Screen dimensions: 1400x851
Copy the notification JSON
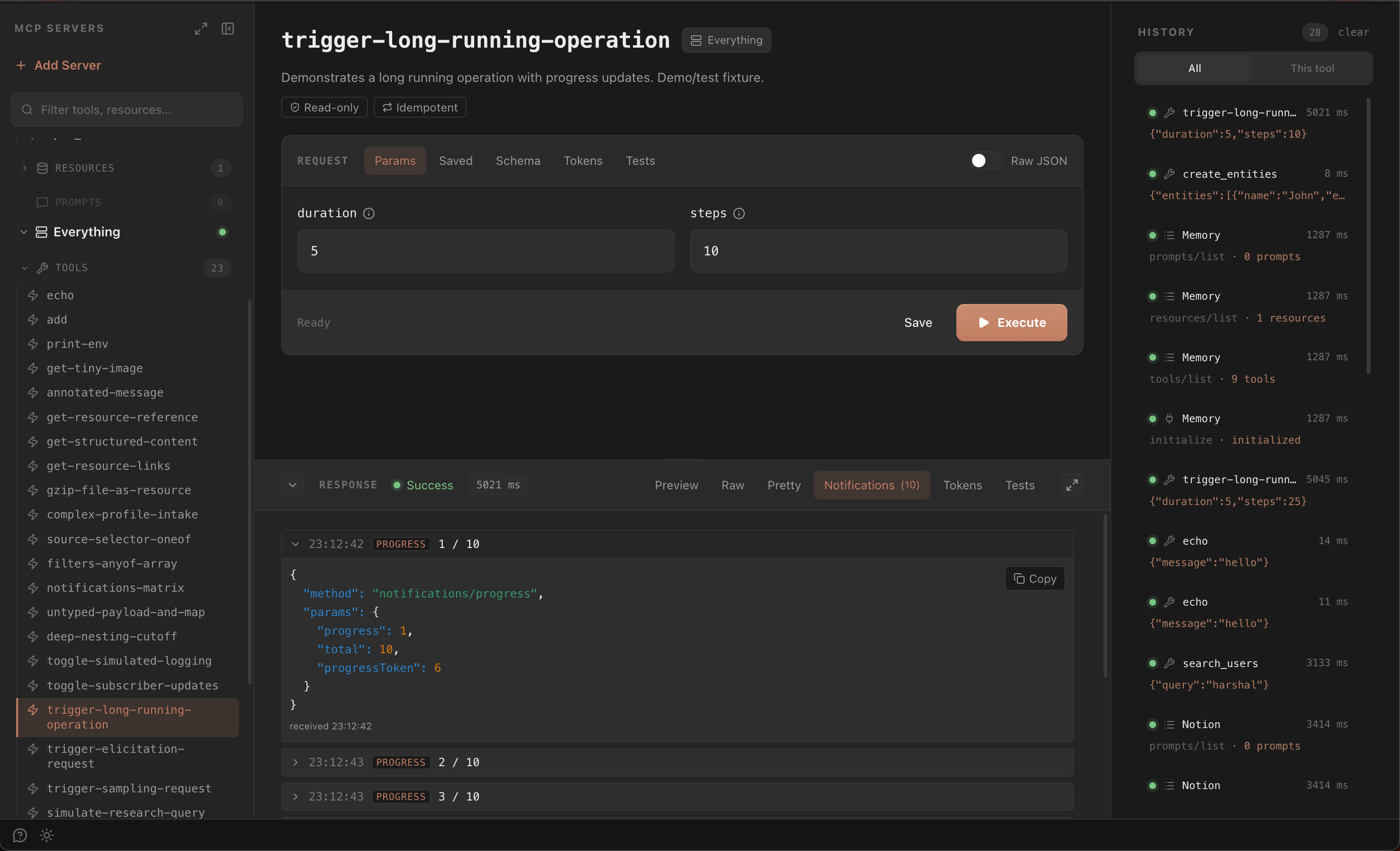(1035, 579)
